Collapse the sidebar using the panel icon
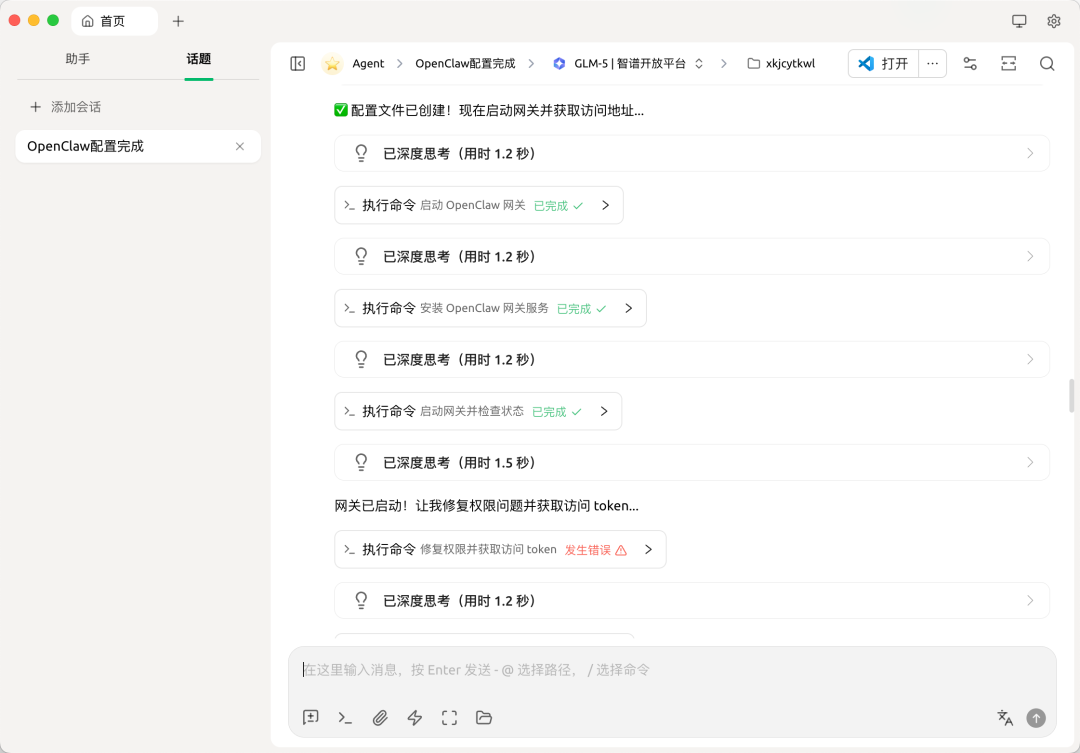Image resolution: width=1080 pixels, height=753 pixels. point(297,63)
